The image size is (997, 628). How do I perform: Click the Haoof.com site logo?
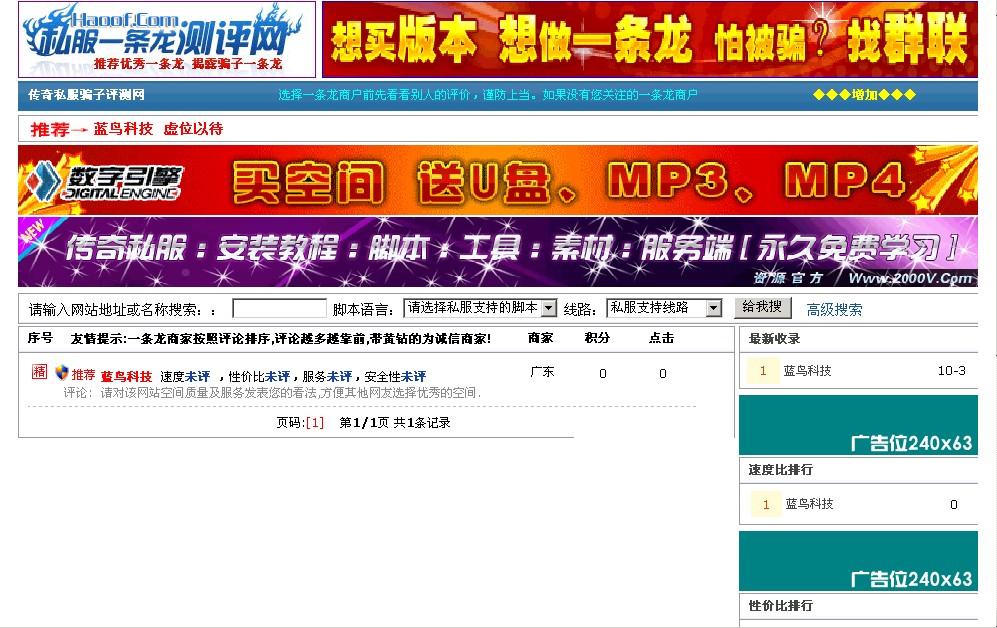point(166,39)
